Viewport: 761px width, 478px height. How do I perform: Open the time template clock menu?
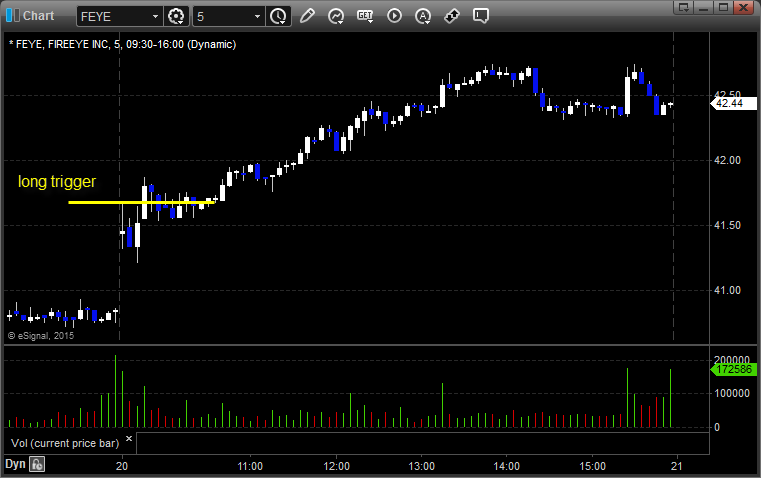click(279, 16)
